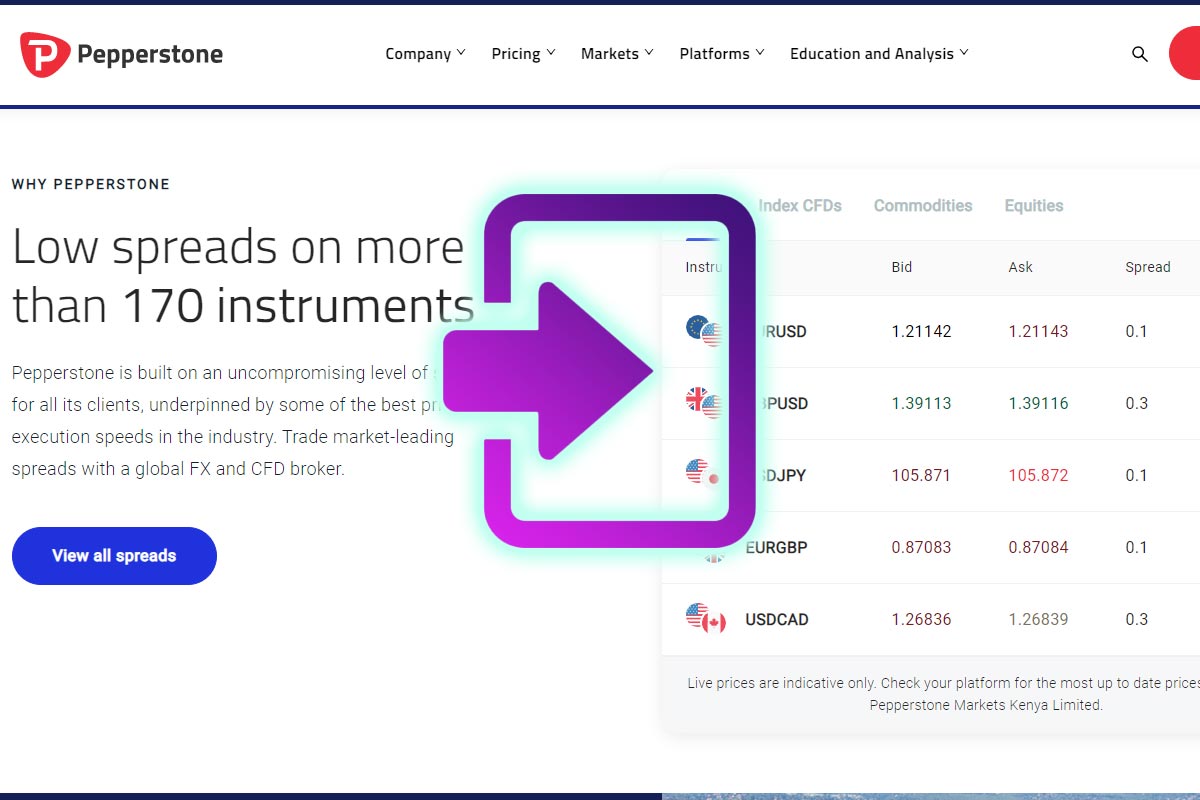Click the Pepperstone Markets Kenya Limited text
Screen dimensions: 1200x800
pyautogui.click(x=986, y=705)
